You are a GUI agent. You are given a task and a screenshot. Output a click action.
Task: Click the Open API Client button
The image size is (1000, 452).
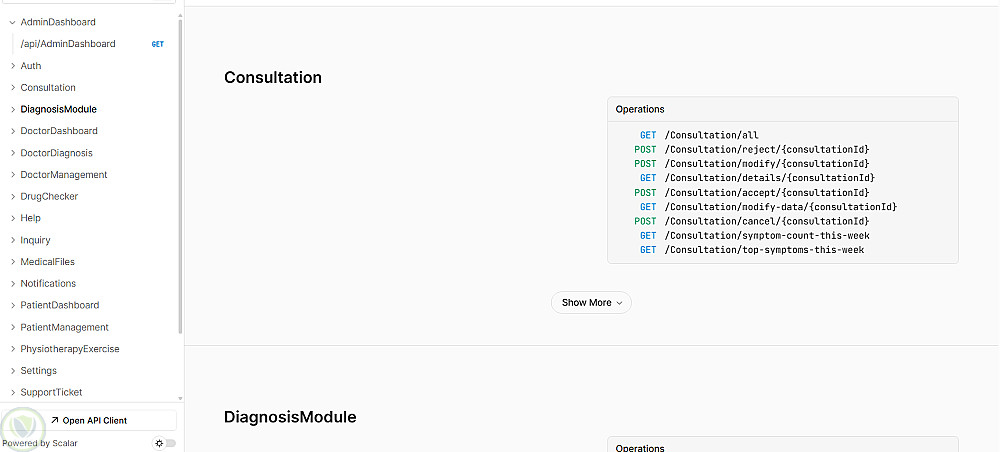coord(95,421)
